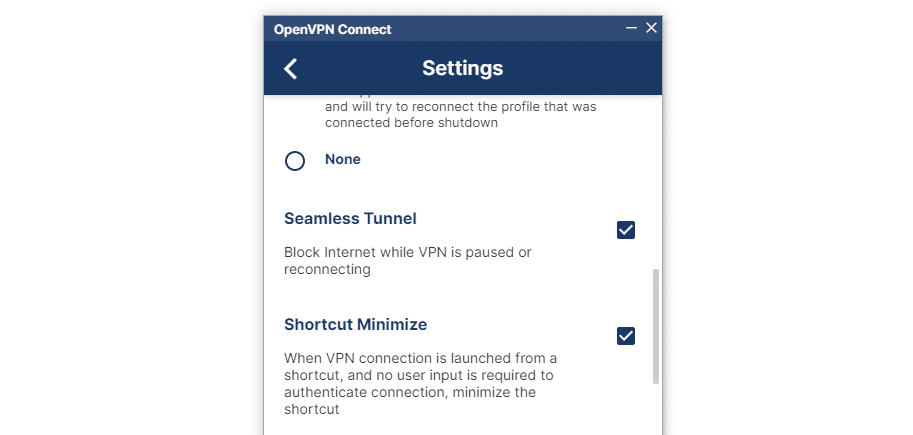The width and height of the screenshot is (913, 435).
Task: Click "When VPN connection is launched" description
Action: (420, 358)
